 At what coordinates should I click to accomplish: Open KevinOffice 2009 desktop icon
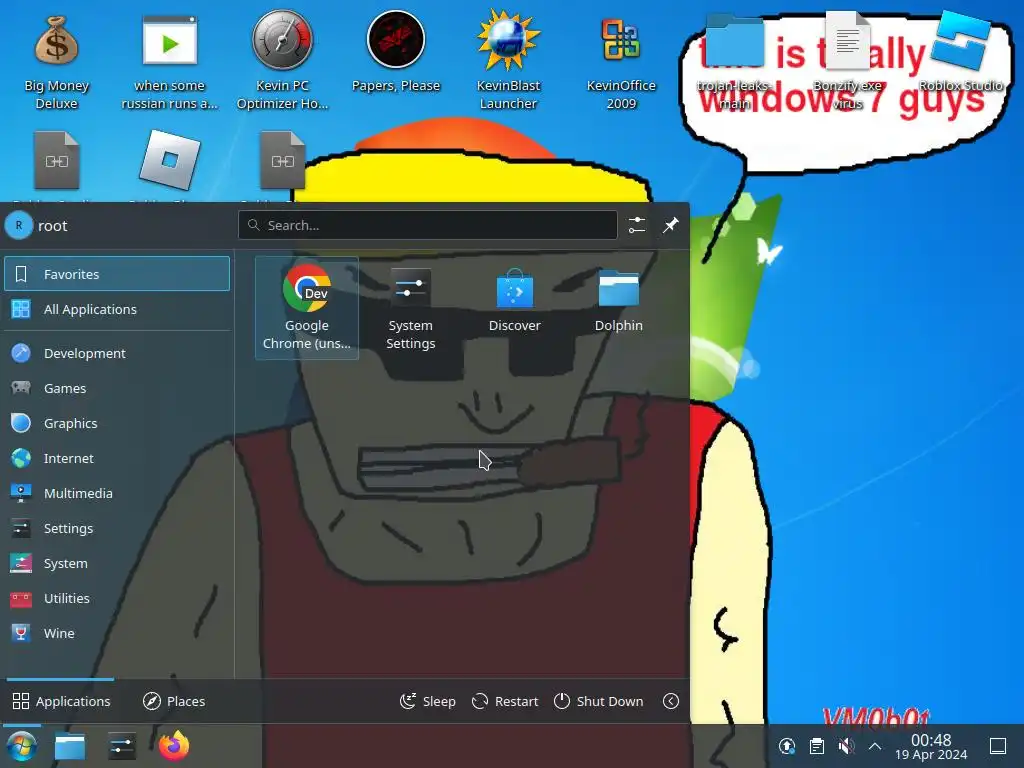click(621, 60)
